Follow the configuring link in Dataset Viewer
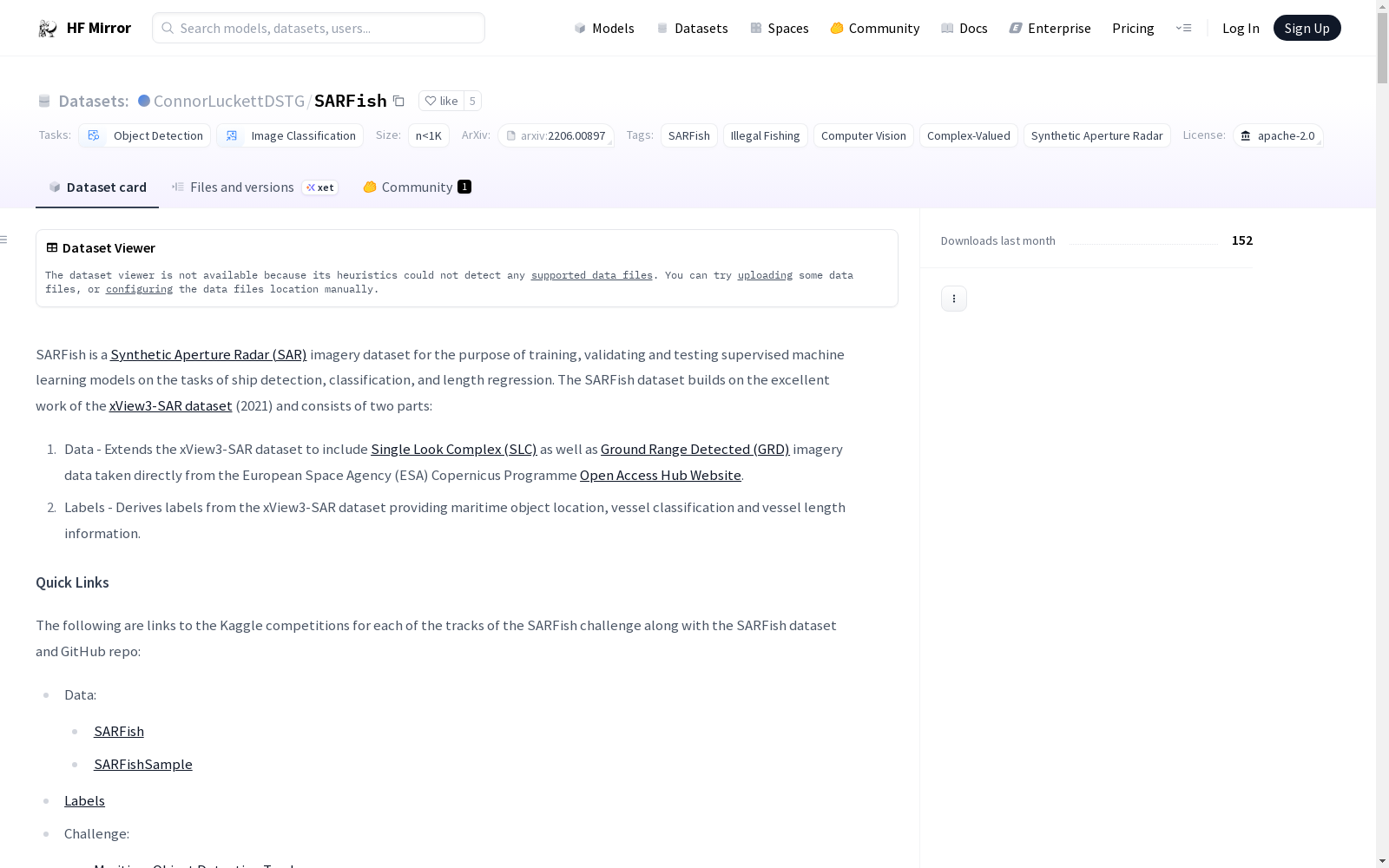 point(139,289)
